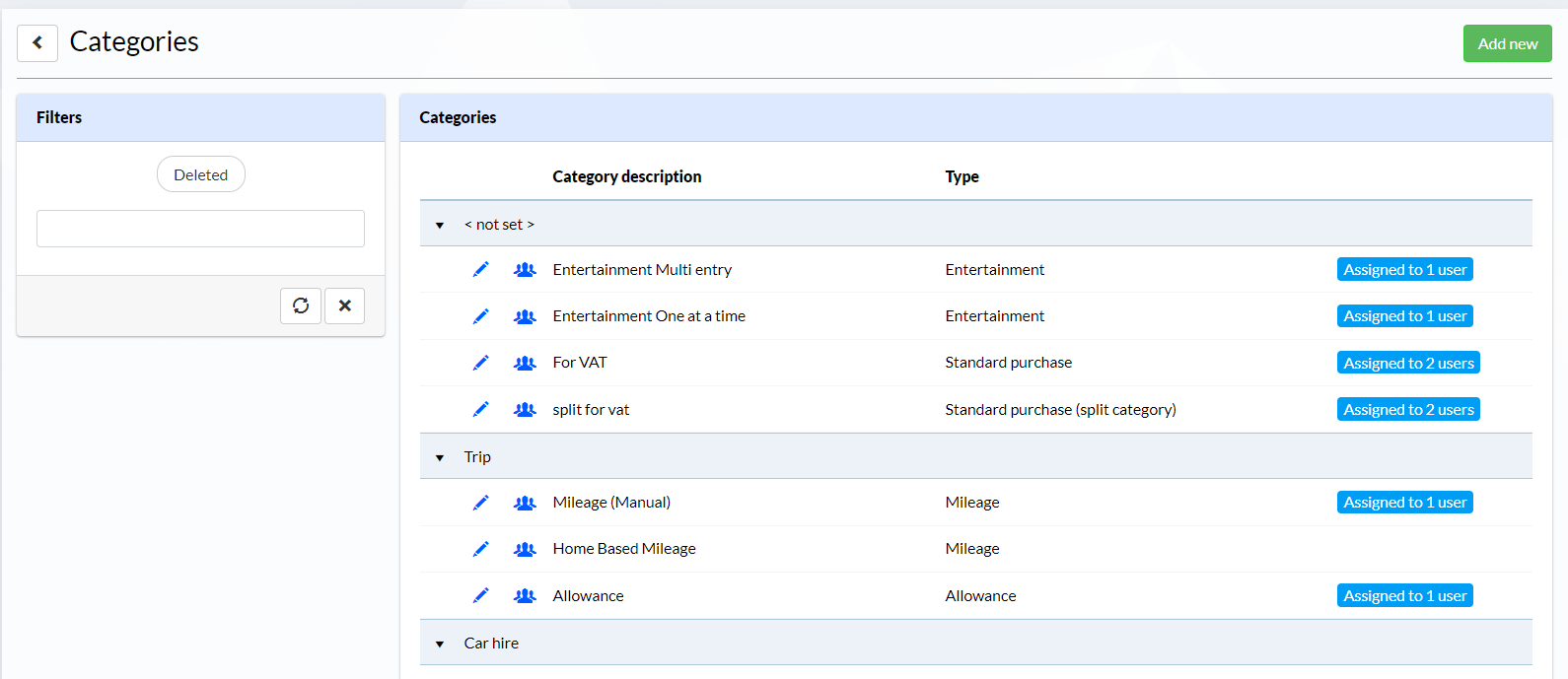Viewport: 1568px width, 679px height.
Task: Collapse the Trip group
Action: tap(440, 458)
